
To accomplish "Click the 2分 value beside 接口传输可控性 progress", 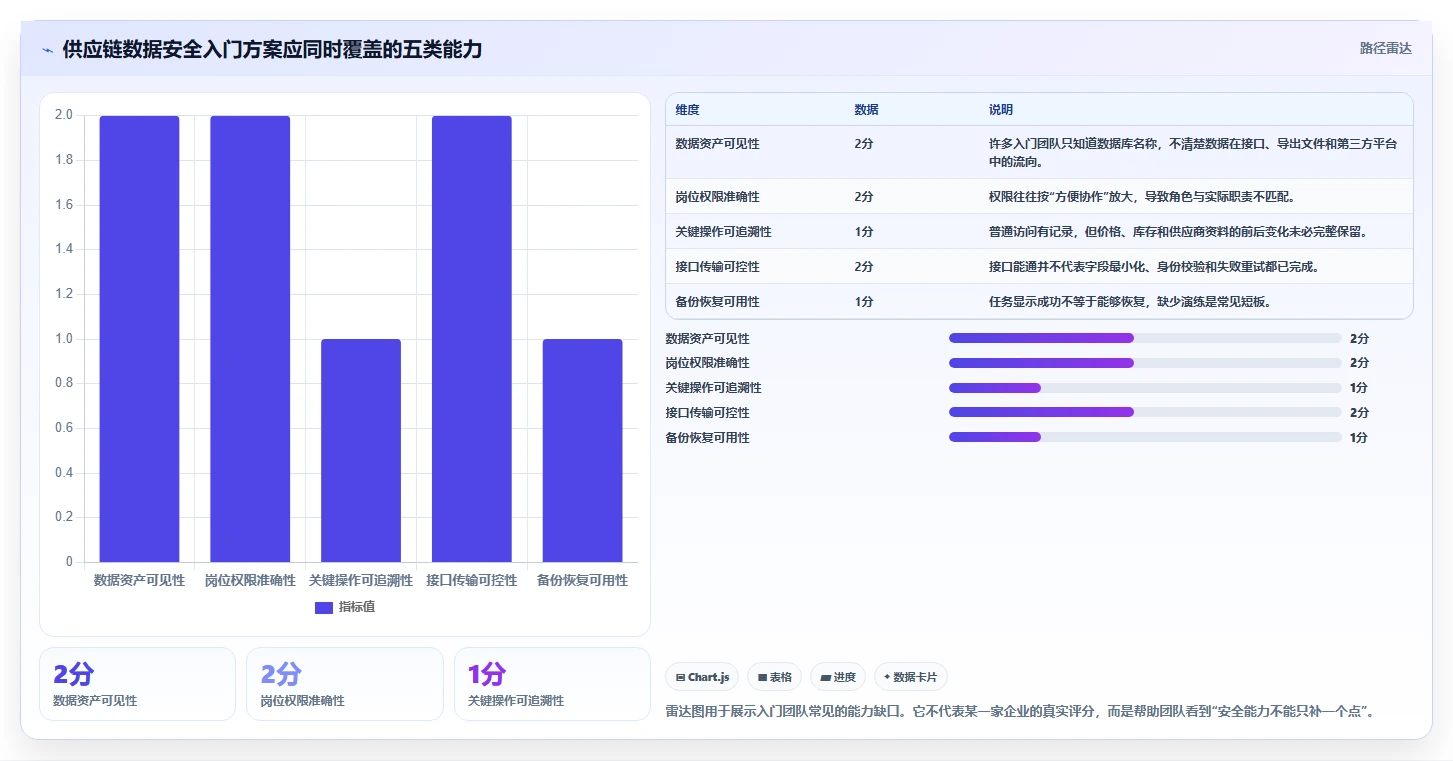I will click(x=1359, y=412).
